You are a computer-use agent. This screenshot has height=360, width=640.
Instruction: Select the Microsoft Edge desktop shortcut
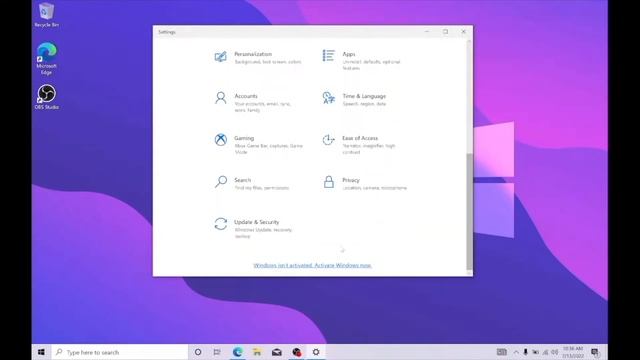[46, 59]
